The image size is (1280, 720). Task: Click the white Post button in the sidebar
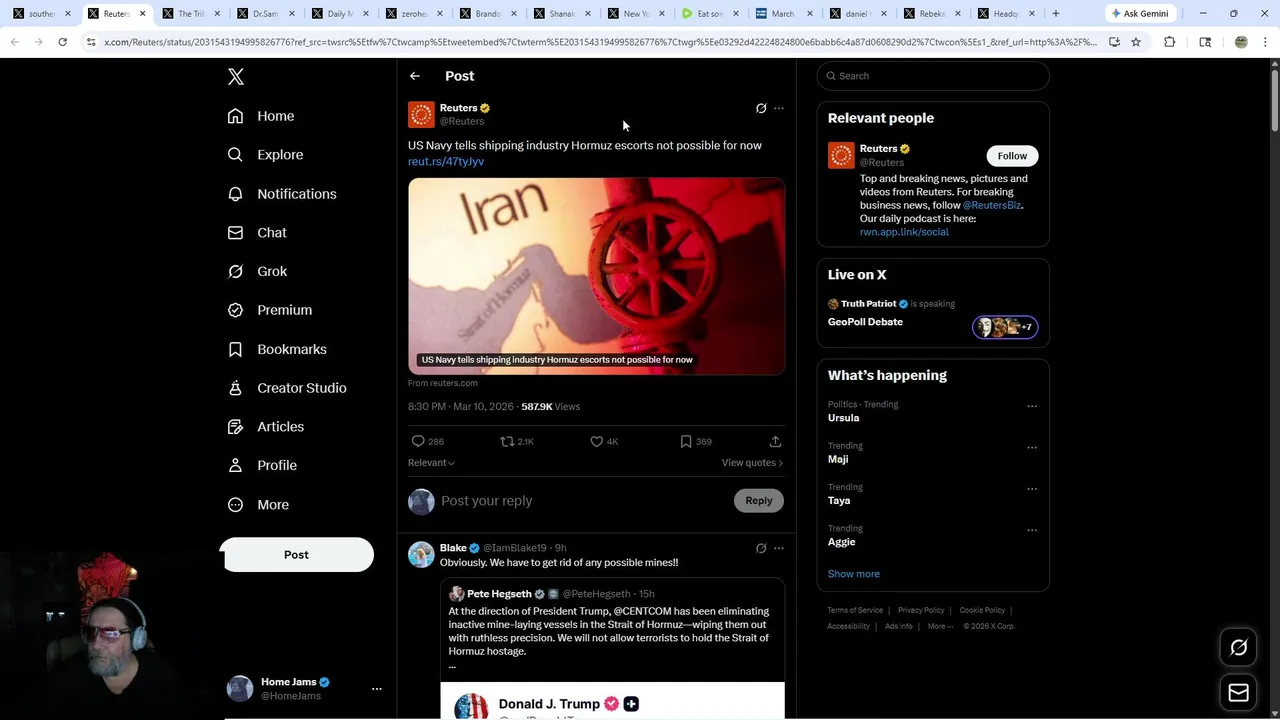coord(297,555)
